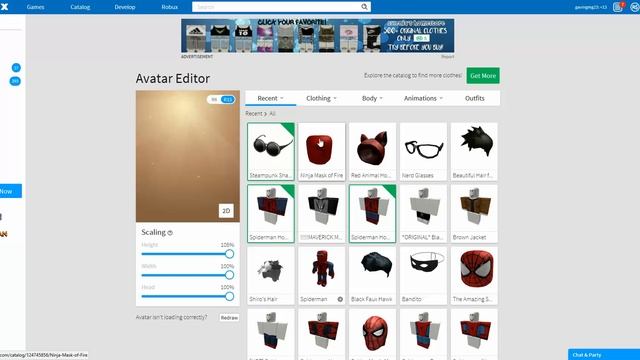The image size is (640, 360).
Task: Click the Robux currency icon in top bar
Action: [x=635, y=7]
